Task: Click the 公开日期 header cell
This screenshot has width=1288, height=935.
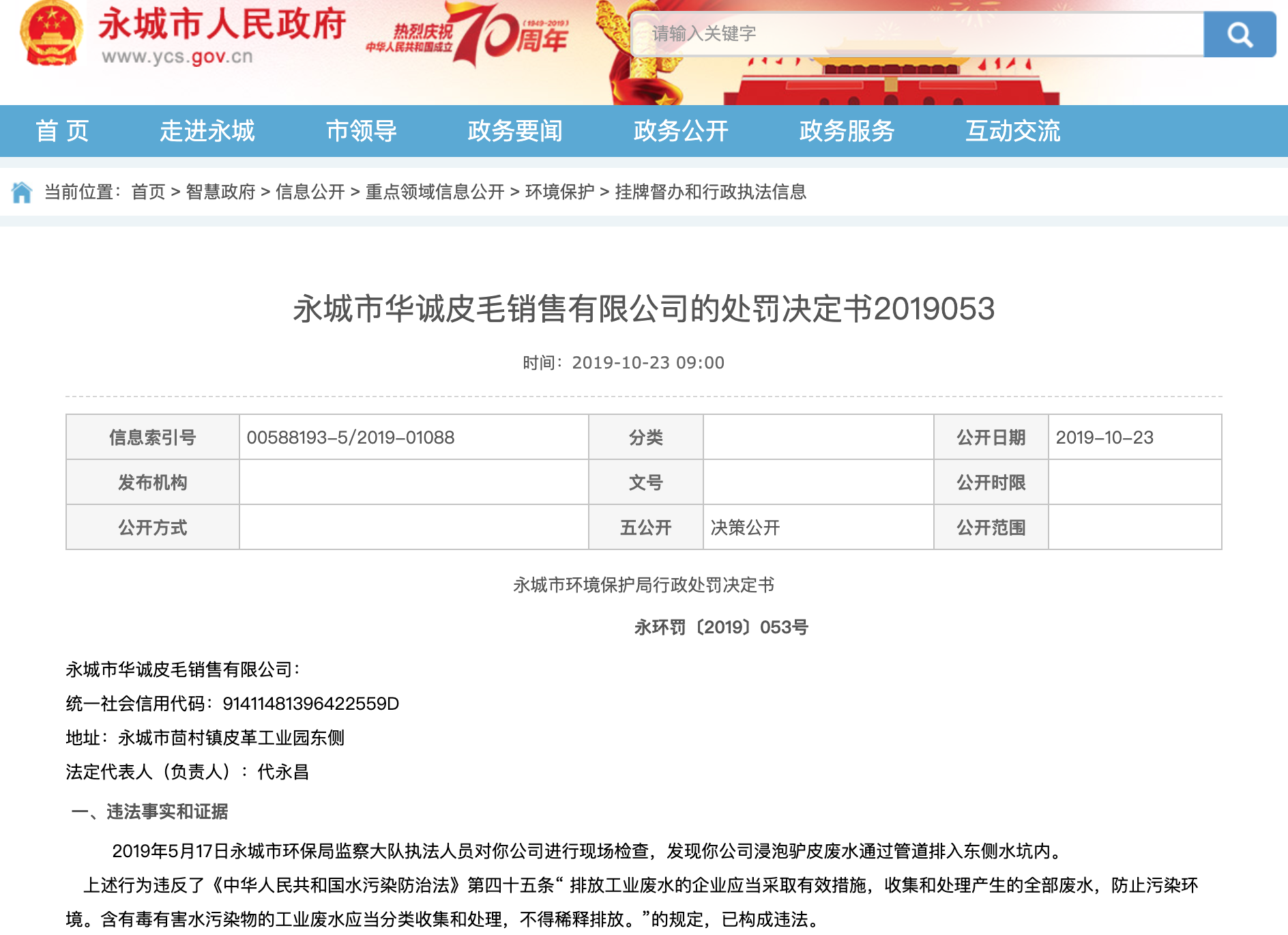Action: 991,437
